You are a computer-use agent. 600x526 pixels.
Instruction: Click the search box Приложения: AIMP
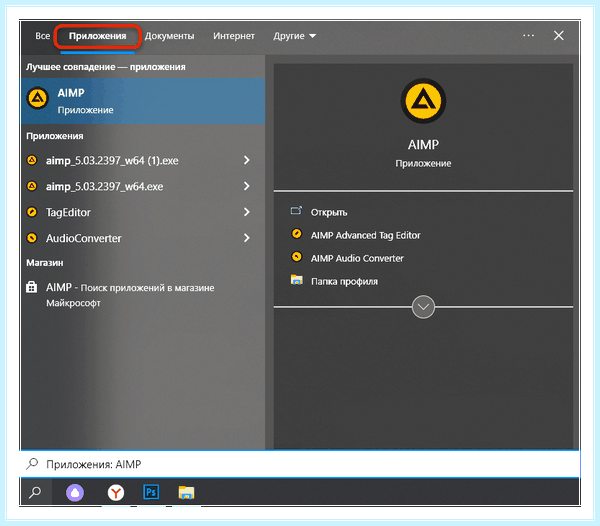300,464
